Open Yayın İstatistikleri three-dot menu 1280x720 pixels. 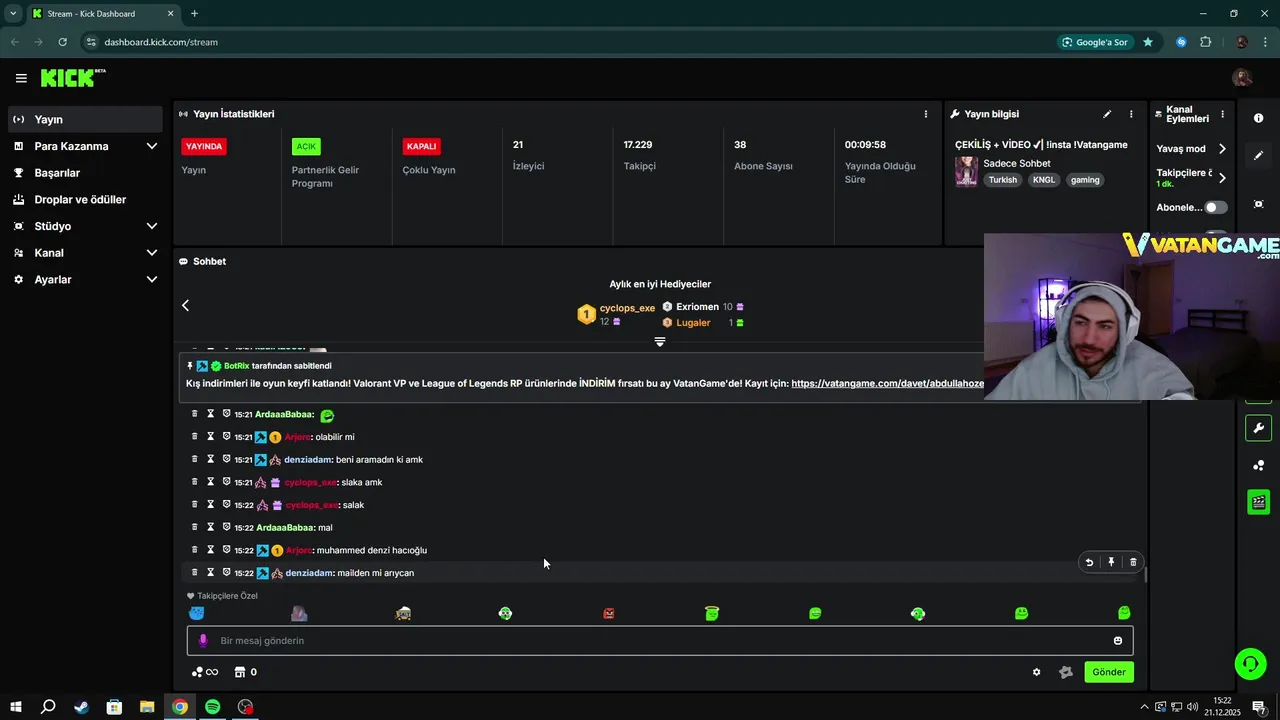pos(926,114)
